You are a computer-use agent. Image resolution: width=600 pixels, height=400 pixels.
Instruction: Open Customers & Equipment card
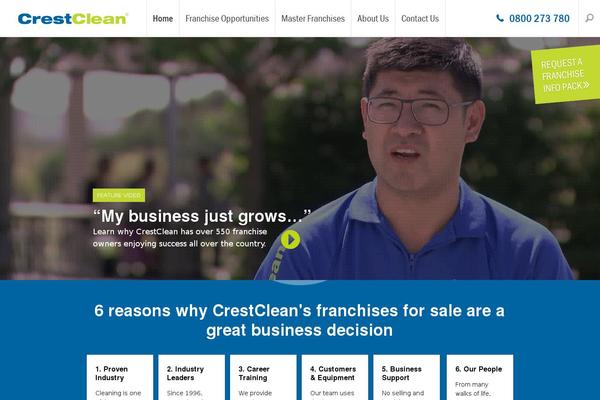(335, 377)
